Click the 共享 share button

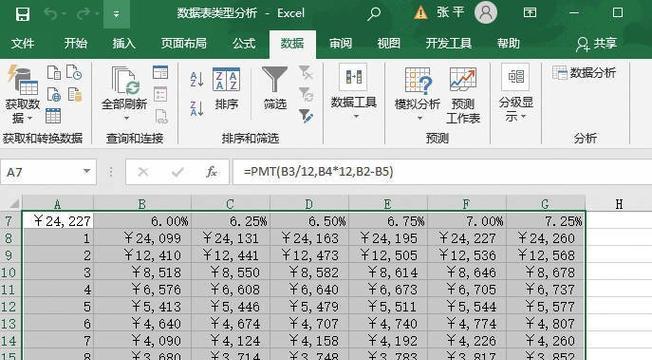click(x=596, y=43)
